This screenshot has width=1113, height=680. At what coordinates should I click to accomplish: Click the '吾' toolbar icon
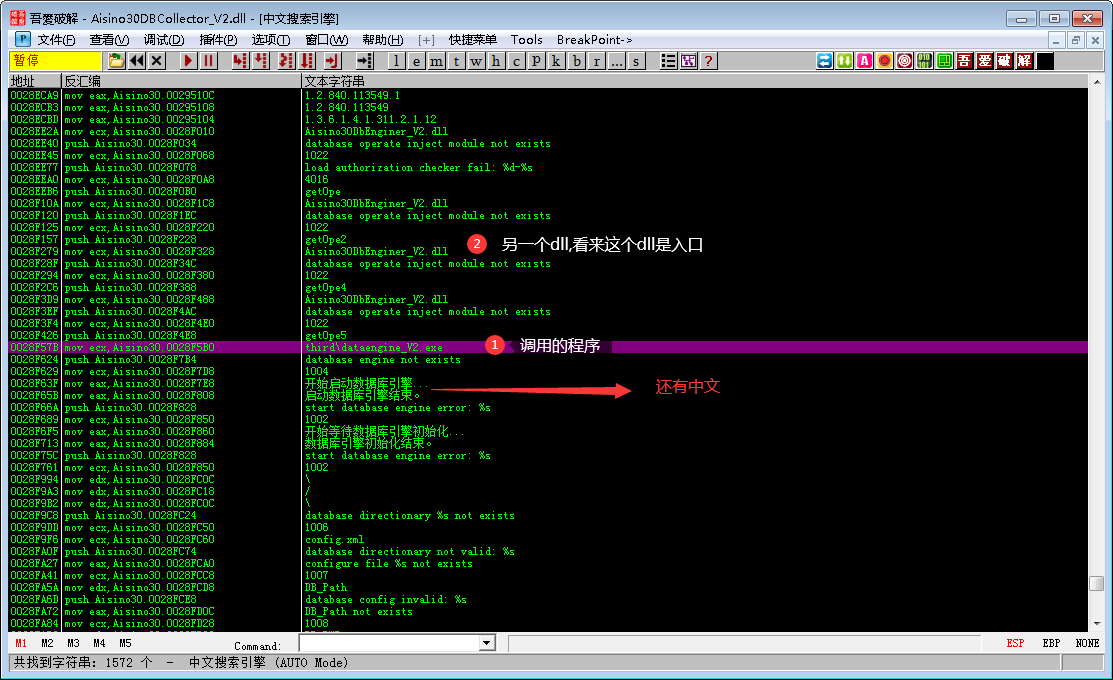click(963, 60)
